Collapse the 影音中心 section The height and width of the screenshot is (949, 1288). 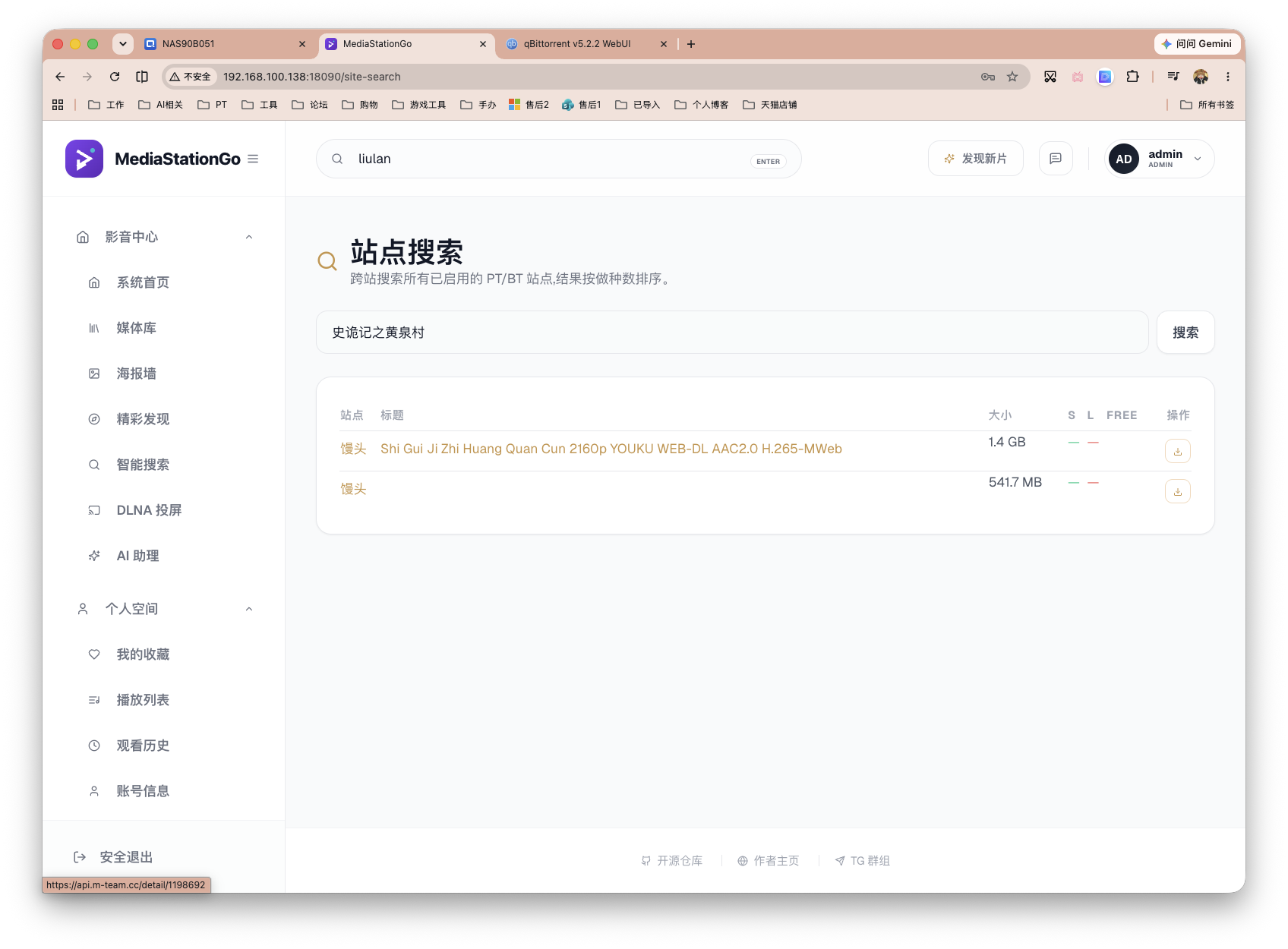coord(249,237)
